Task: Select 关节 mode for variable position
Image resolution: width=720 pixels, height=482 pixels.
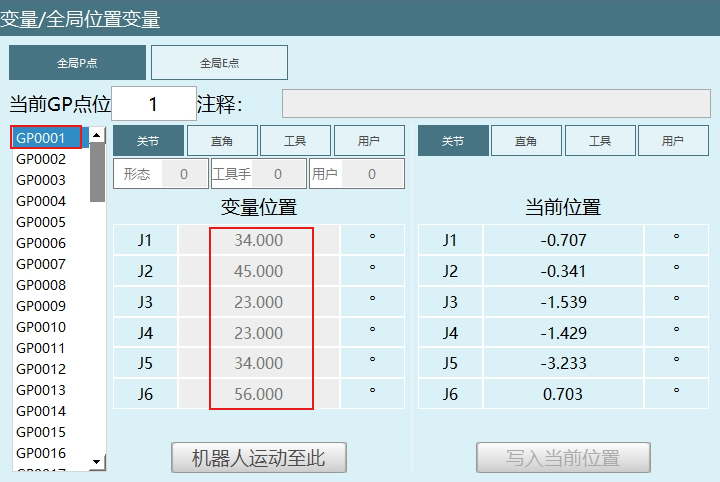Action: coord(147,141)
